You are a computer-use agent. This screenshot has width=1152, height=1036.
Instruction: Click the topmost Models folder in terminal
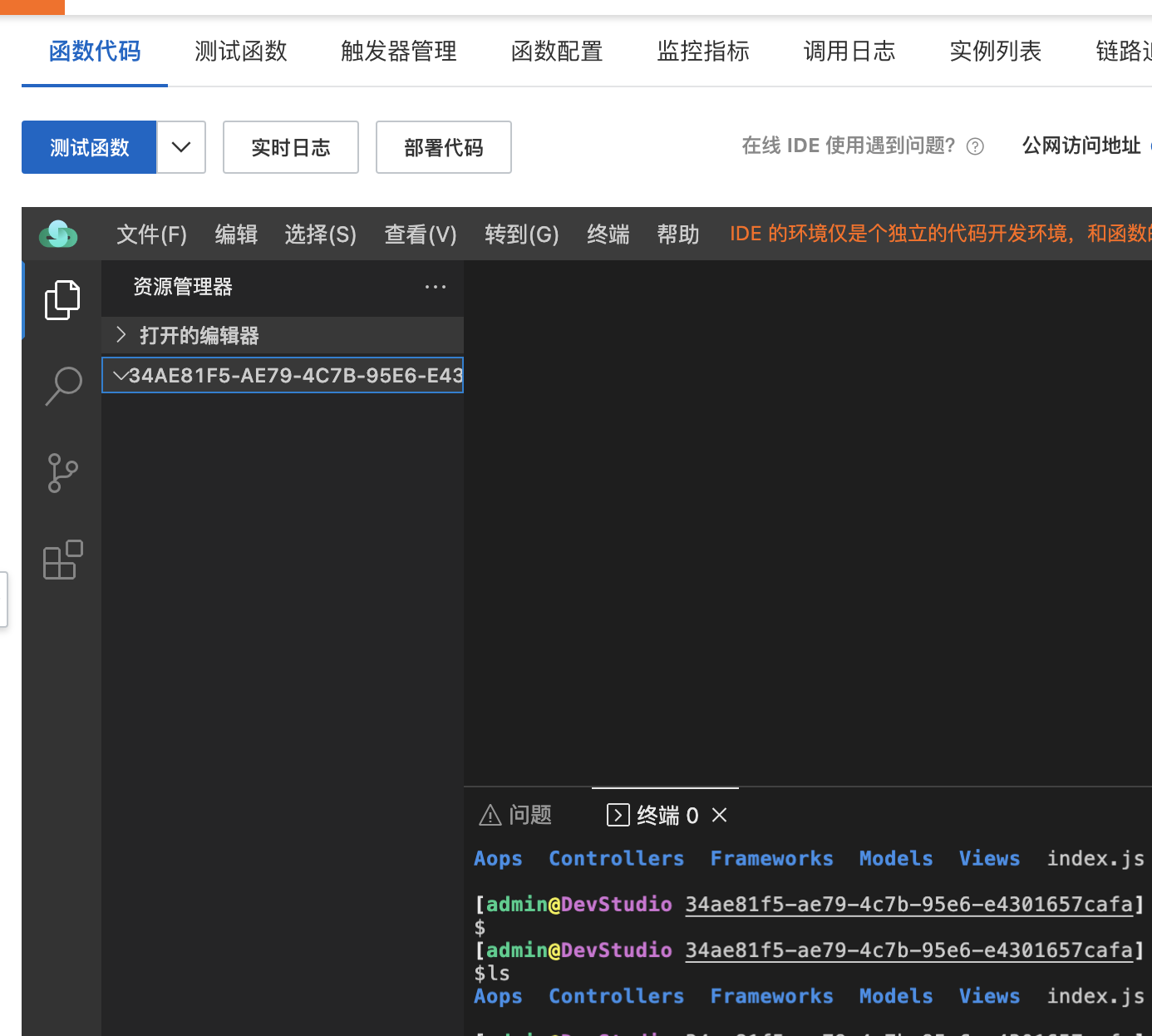(896, 858)
